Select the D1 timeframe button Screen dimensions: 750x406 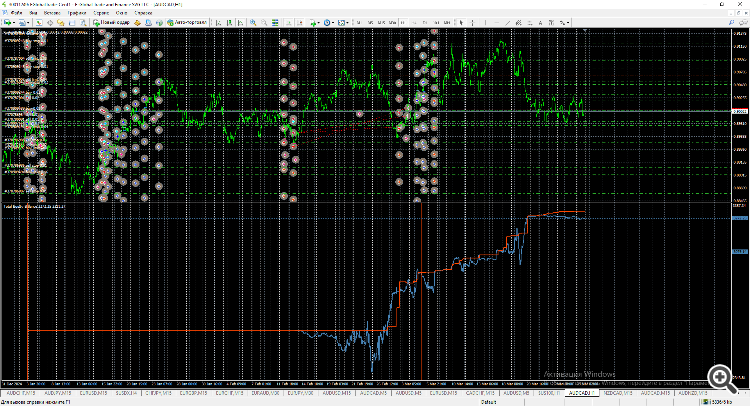point(425,22)
